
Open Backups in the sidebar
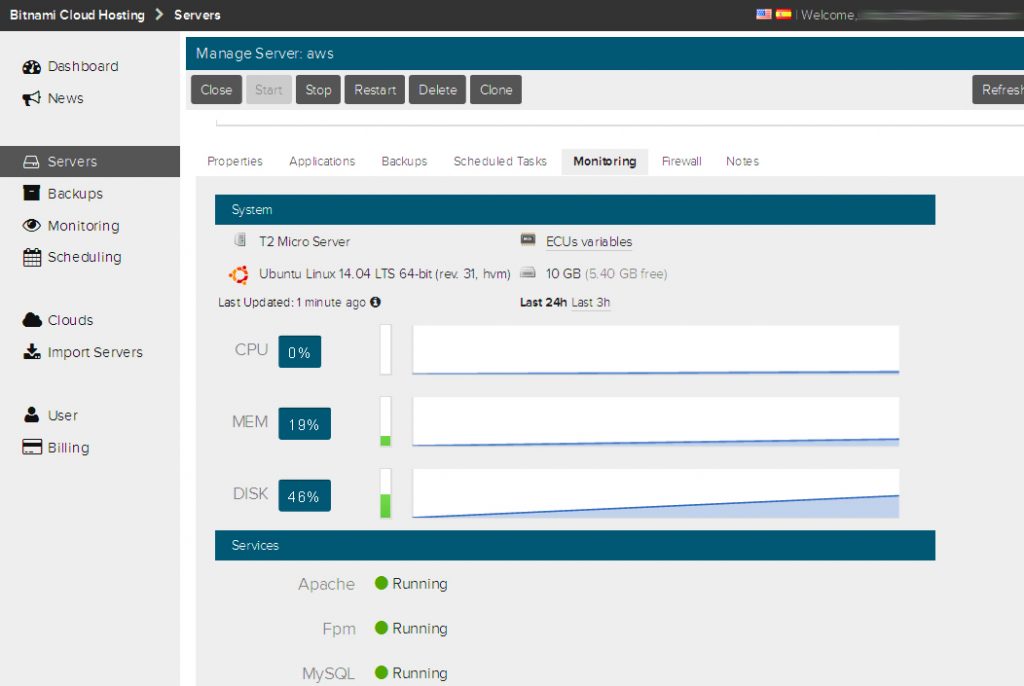point(75,194)
